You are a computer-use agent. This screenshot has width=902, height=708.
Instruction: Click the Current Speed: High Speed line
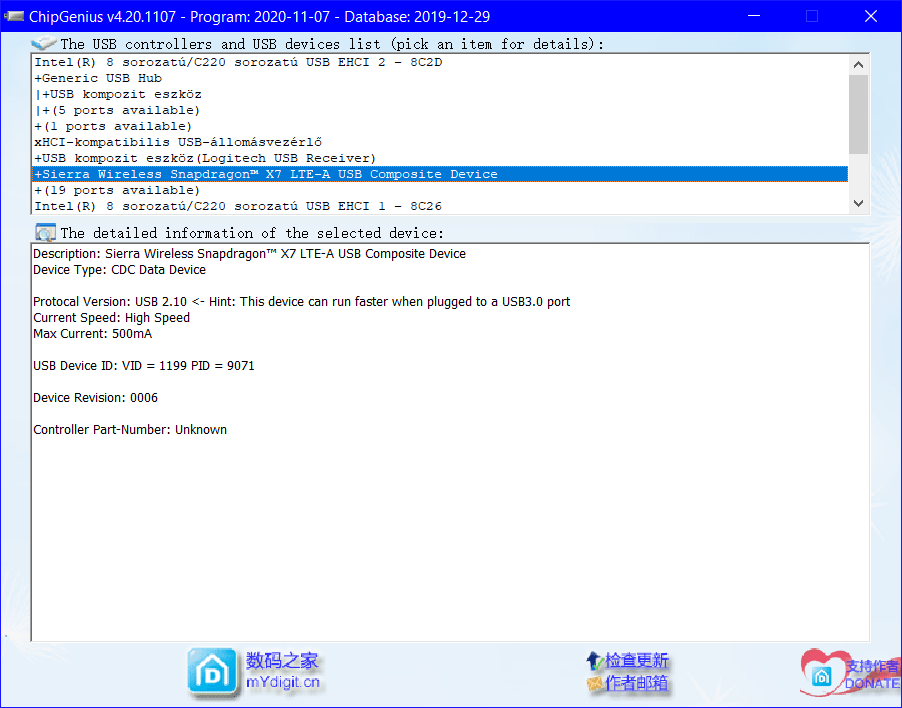[111, 317]
